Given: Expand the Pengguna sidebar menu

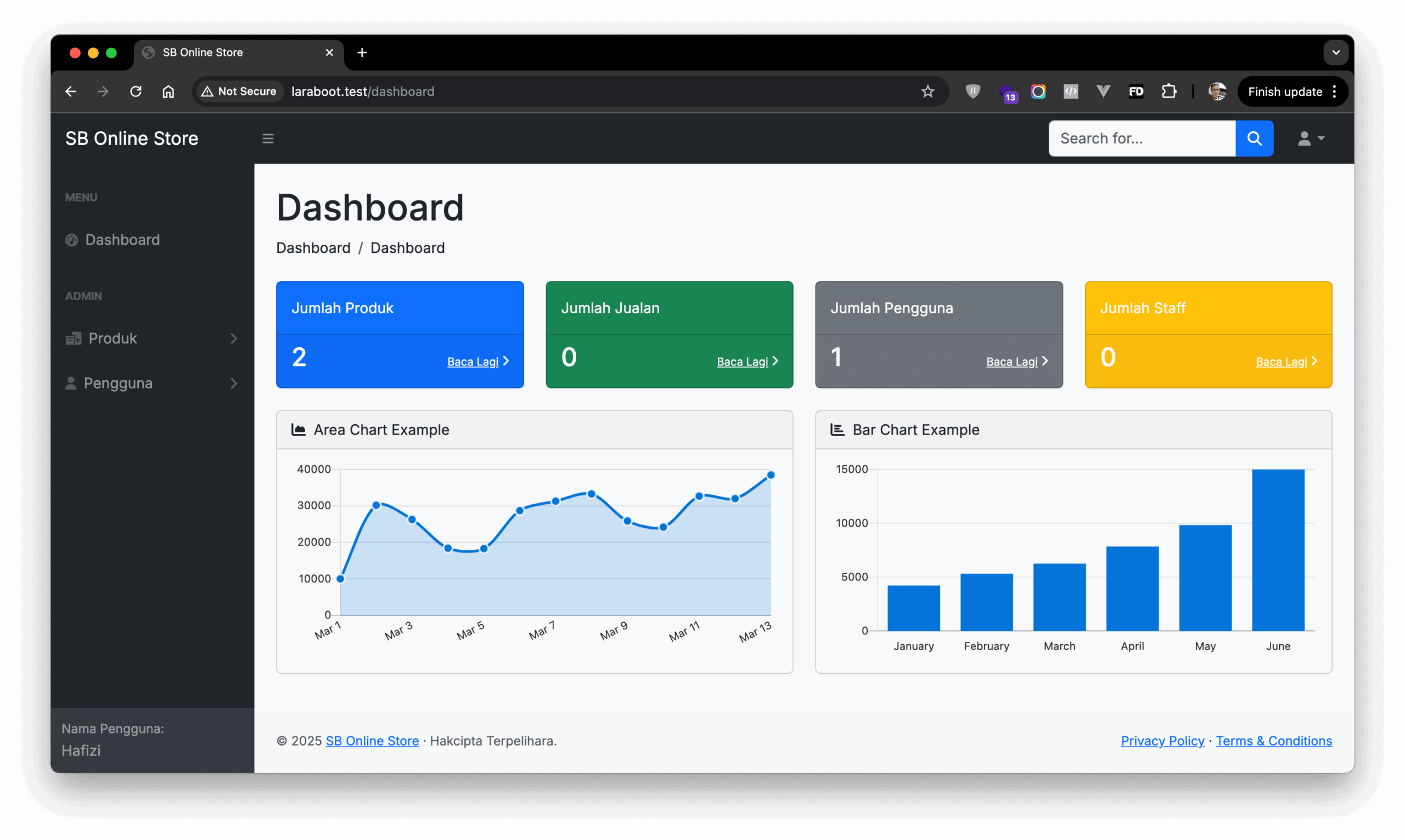Looking at the screenshot, I should click(x=151, y=383).
